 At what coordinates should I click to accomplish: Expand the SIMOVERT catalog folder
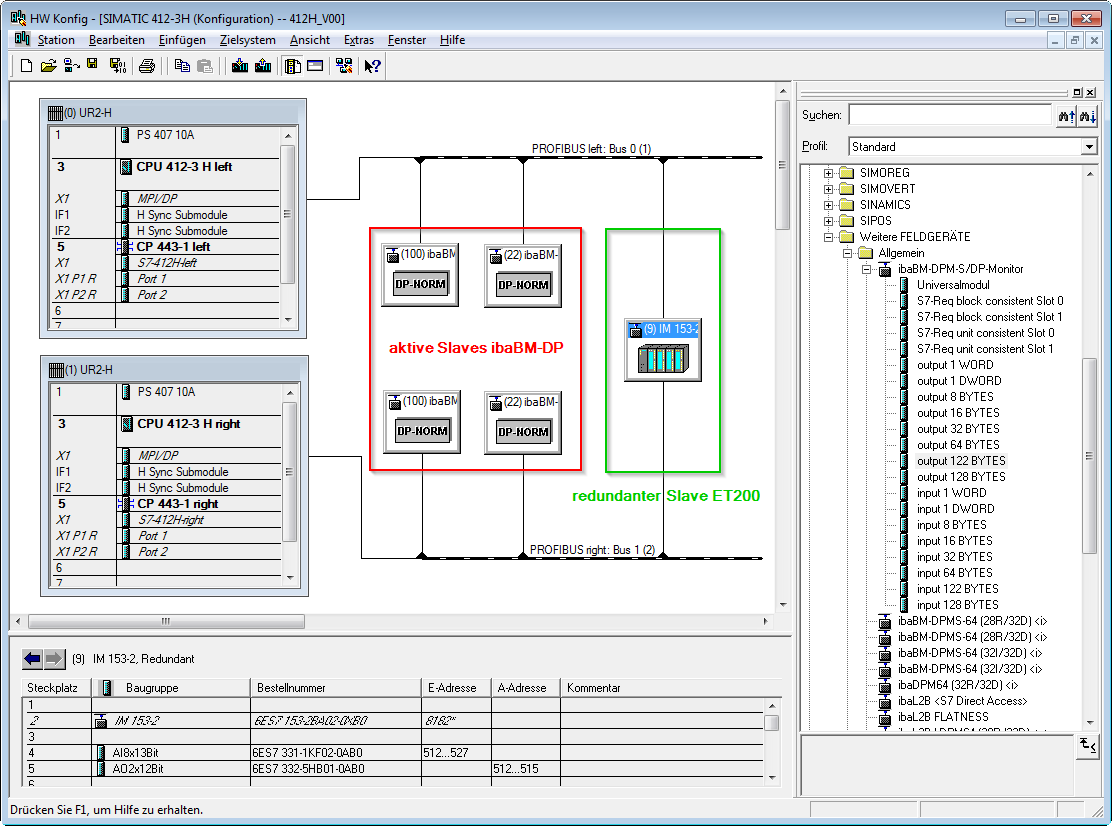[828, 189]
